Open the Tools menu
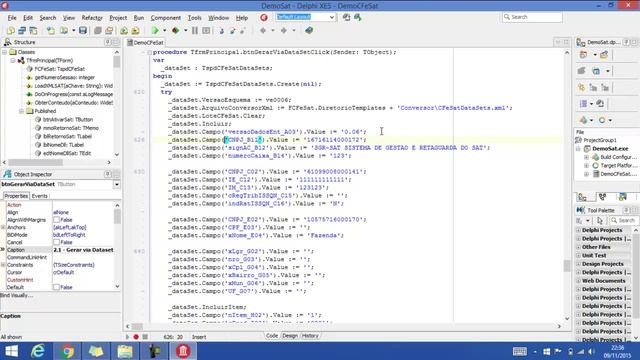The height and width of the screenshot is (360, 640). coord(195,18)
